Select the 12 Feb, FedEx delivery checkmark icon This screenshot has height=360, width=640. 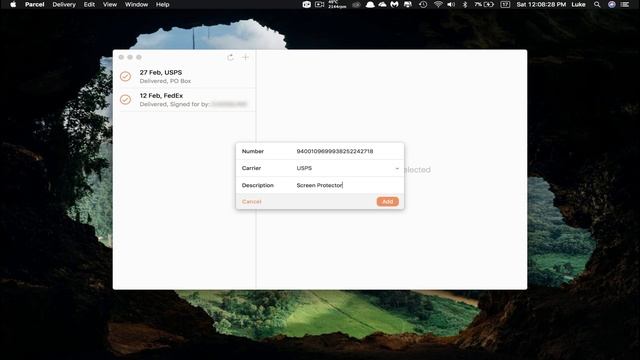coord(125,100)
